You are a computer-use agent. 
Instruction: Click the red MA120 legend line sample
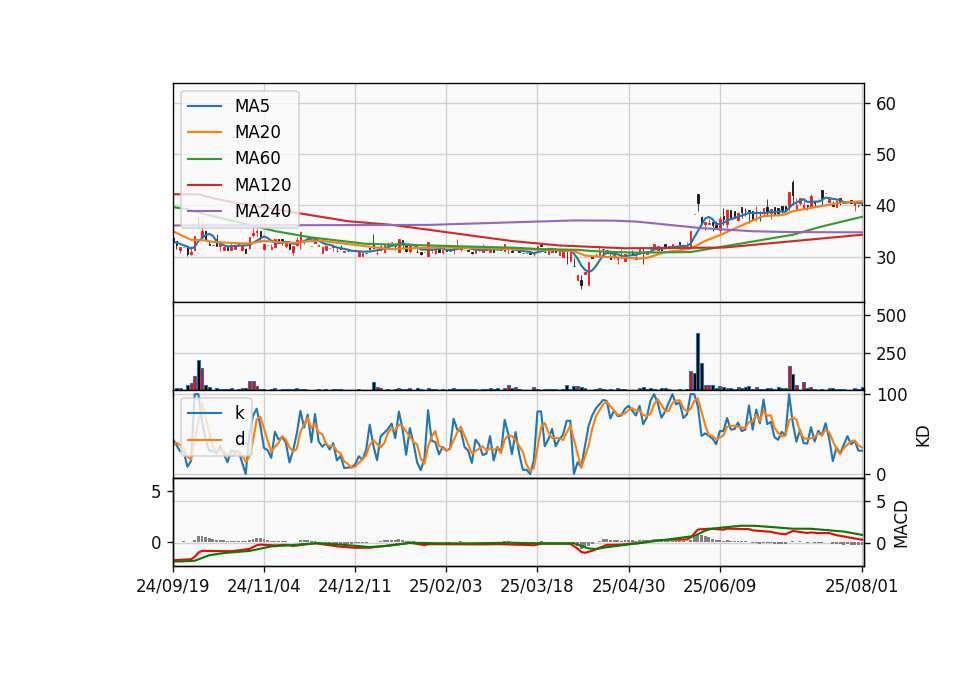click(x=204, y=185)
